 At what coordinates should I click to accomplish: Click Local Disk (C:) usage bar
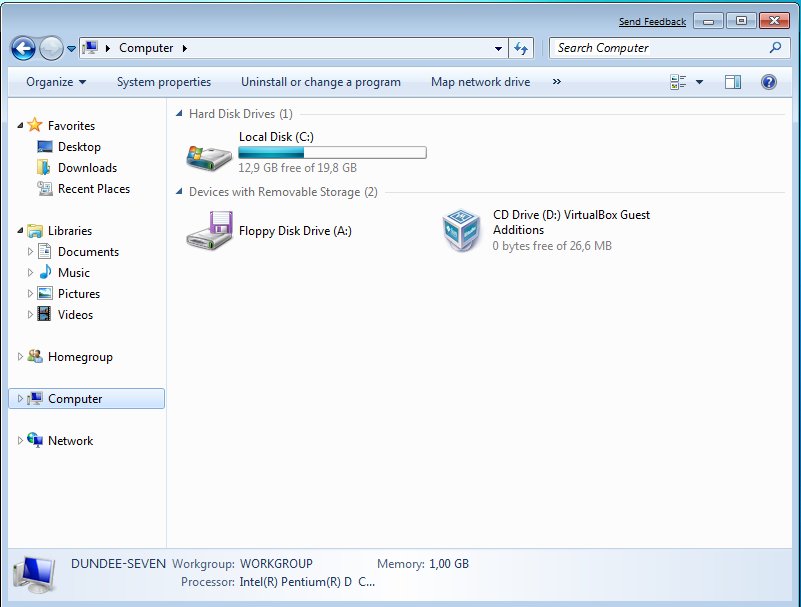tap(332, 152)
